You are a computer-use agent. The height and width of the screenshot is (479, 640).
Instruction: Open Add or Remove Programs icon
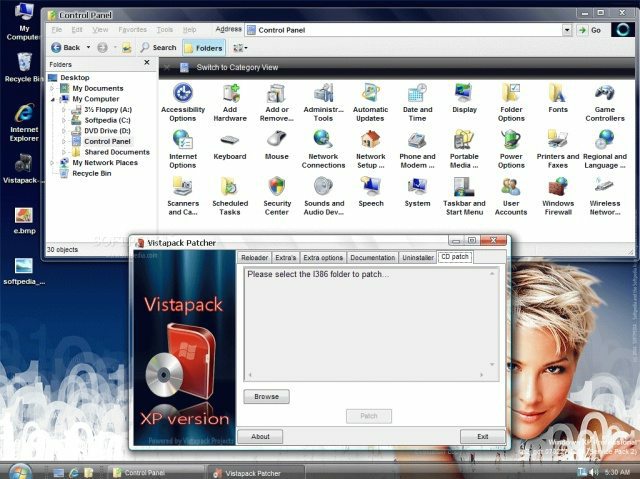(x=277, y=102)
